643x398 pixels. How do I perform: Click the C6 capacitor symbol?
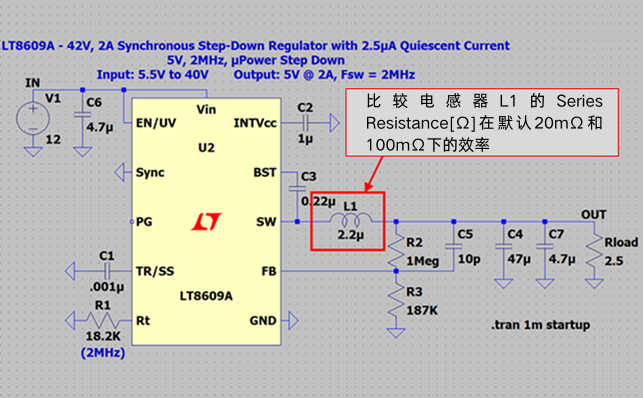pyautogui.click(x=82, y=114)
